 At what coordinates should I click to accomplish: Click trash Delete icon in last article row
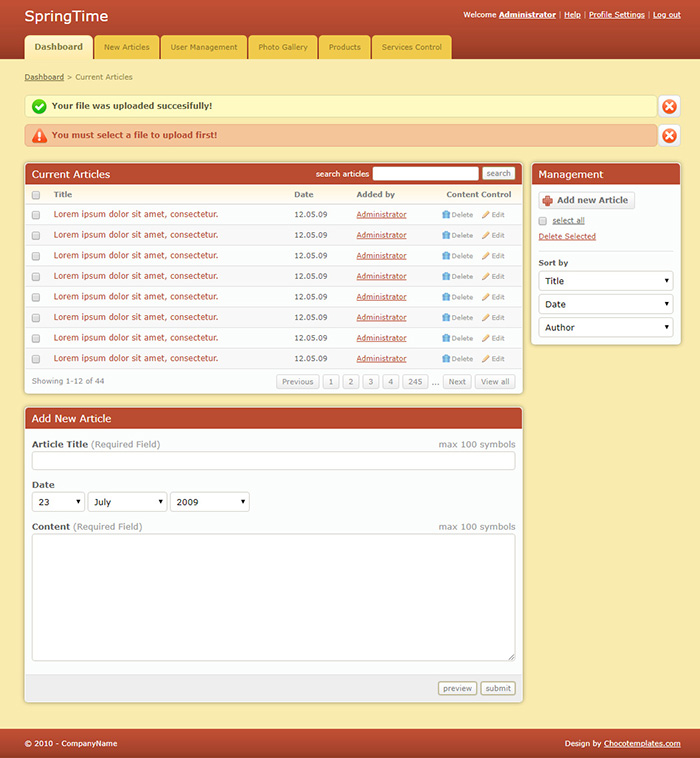446,359
